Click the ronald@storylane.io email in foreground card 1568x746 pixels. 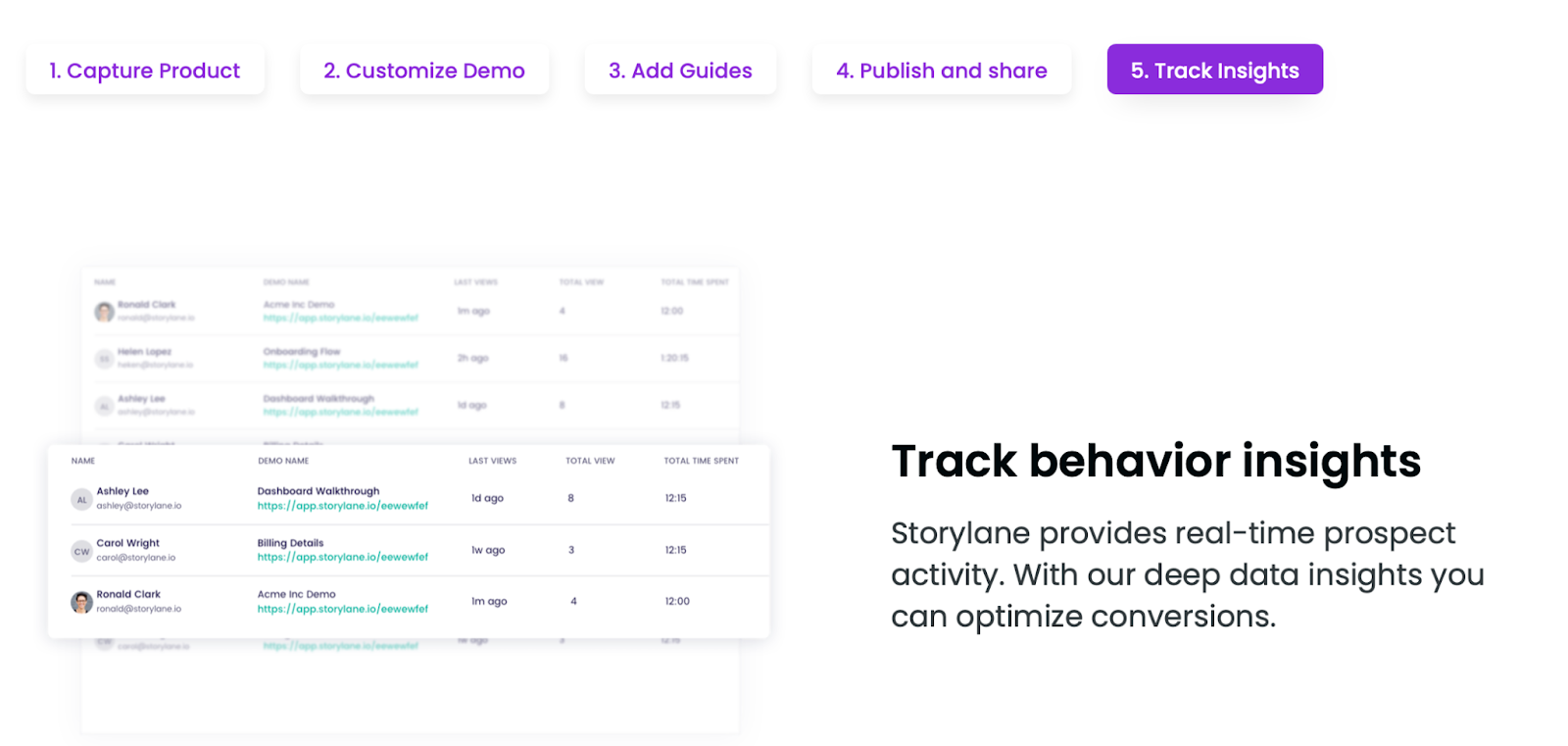tap(139, 609)
